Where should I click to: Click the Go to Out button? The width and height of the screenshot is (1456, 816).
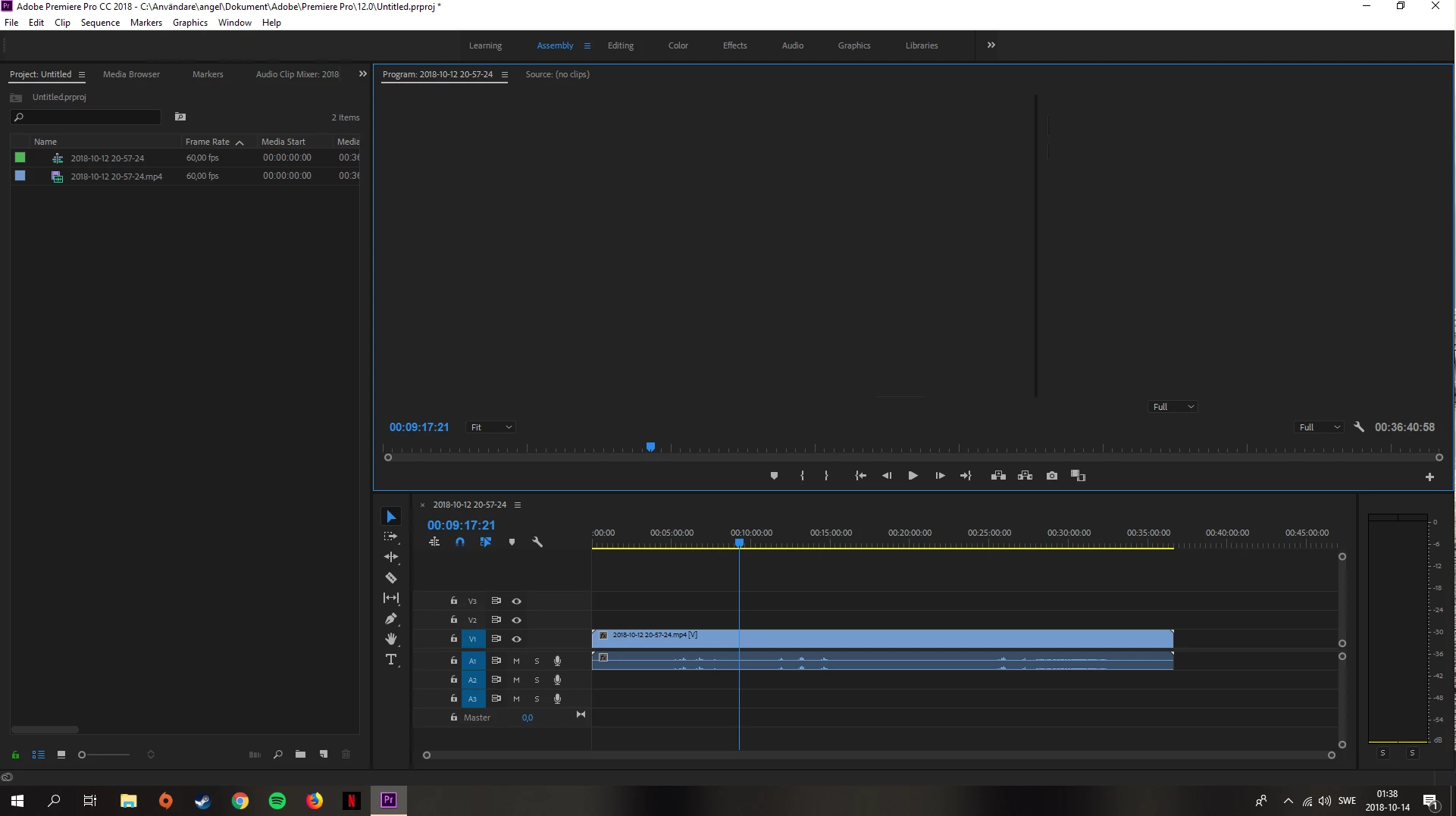pyautogui.click(x=966, y=476)
